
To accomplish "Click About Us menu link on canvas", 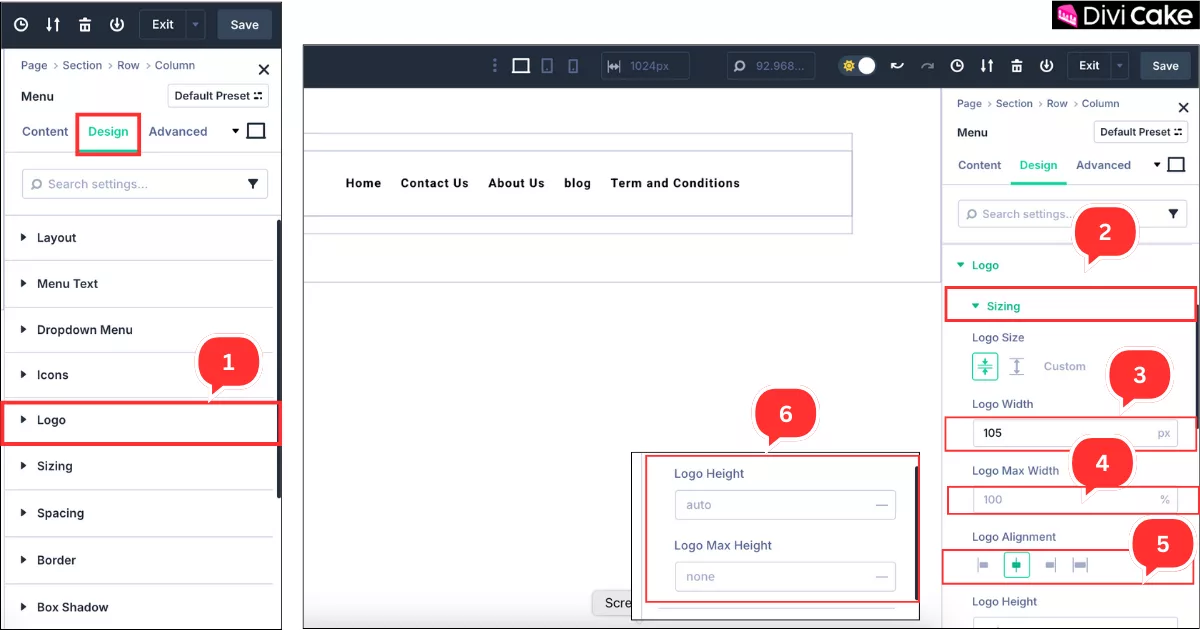I will [x=516, y=183].
